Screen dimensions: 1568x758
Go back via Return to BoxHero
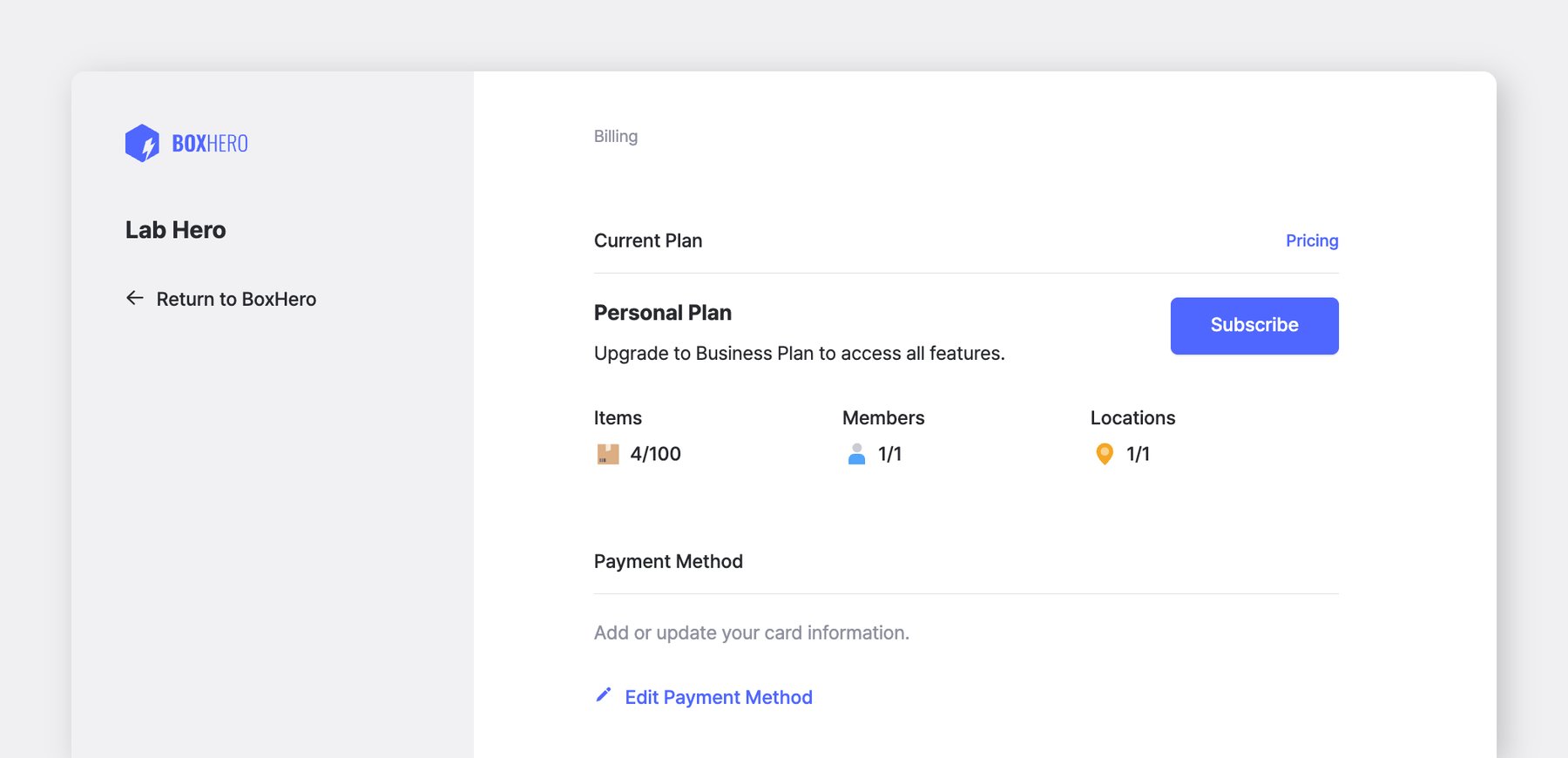click(236, 299)
